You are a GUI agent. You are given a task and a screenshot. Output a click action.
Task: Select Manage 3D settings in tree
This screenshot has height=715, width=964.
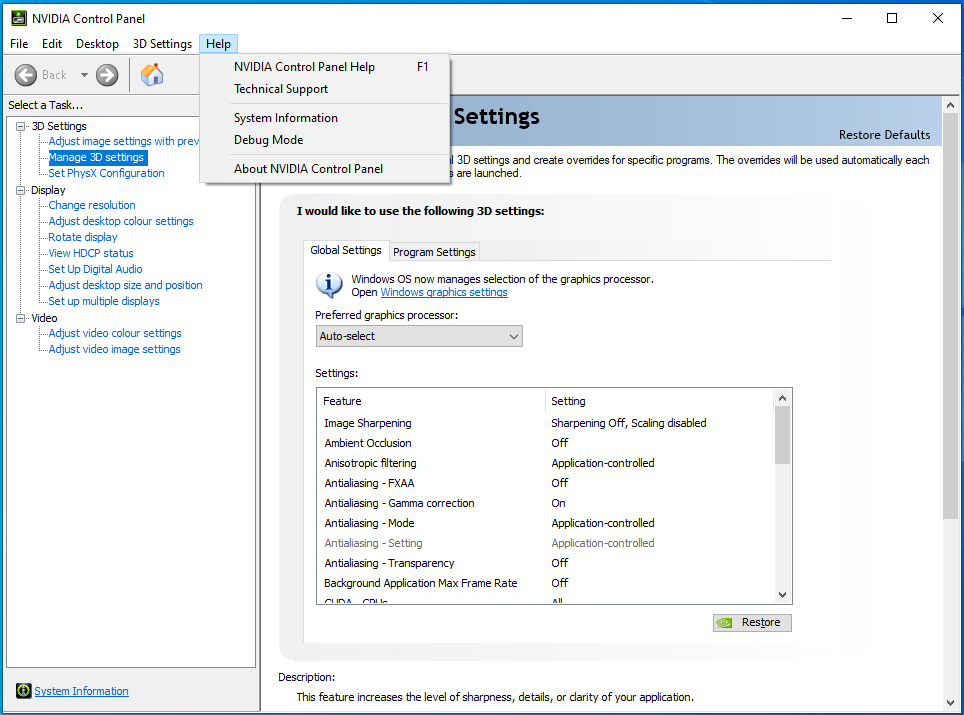(x=97, y=157)
